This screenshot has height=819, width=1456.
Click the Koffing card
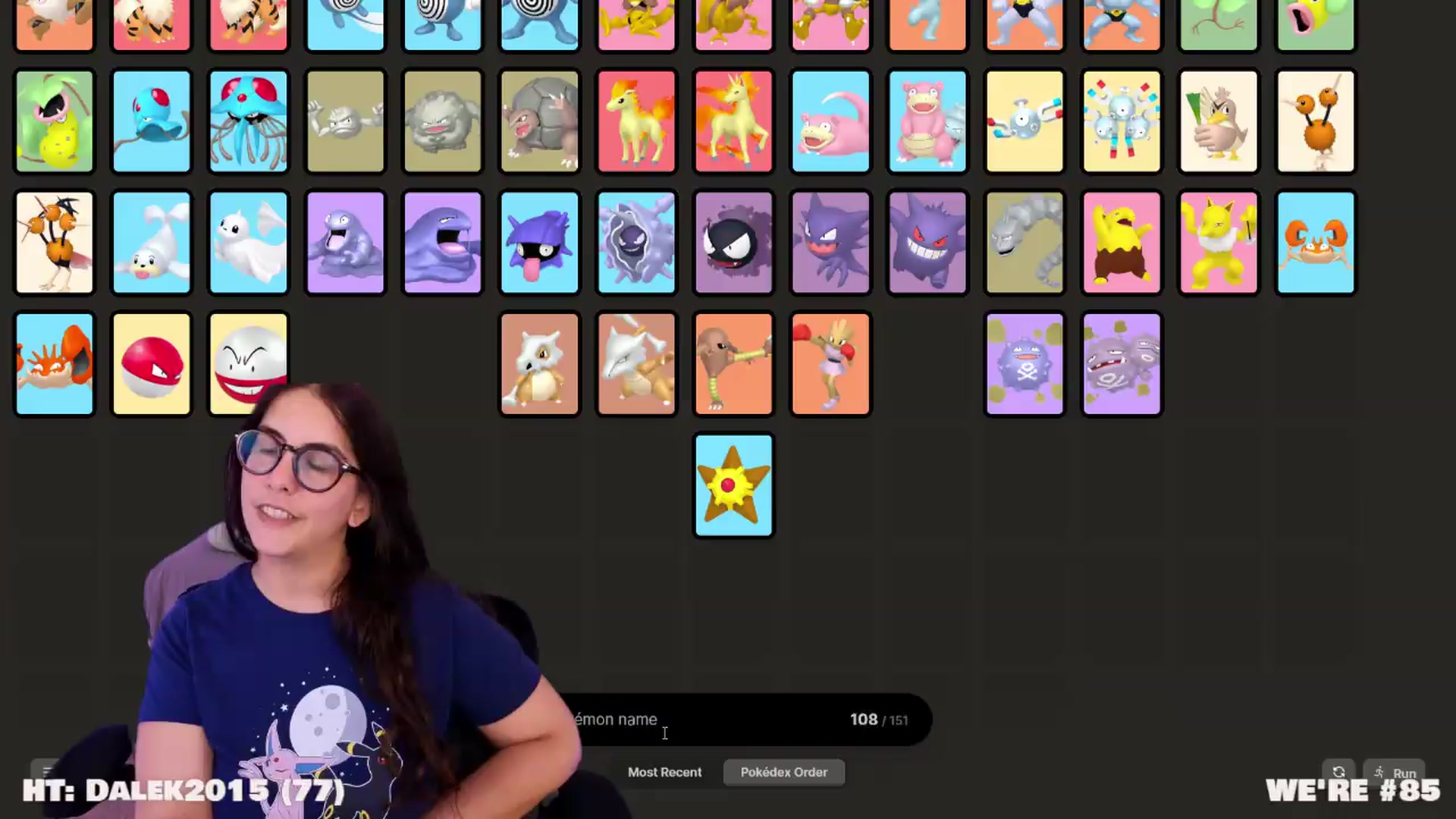[x=1025, y=364]
